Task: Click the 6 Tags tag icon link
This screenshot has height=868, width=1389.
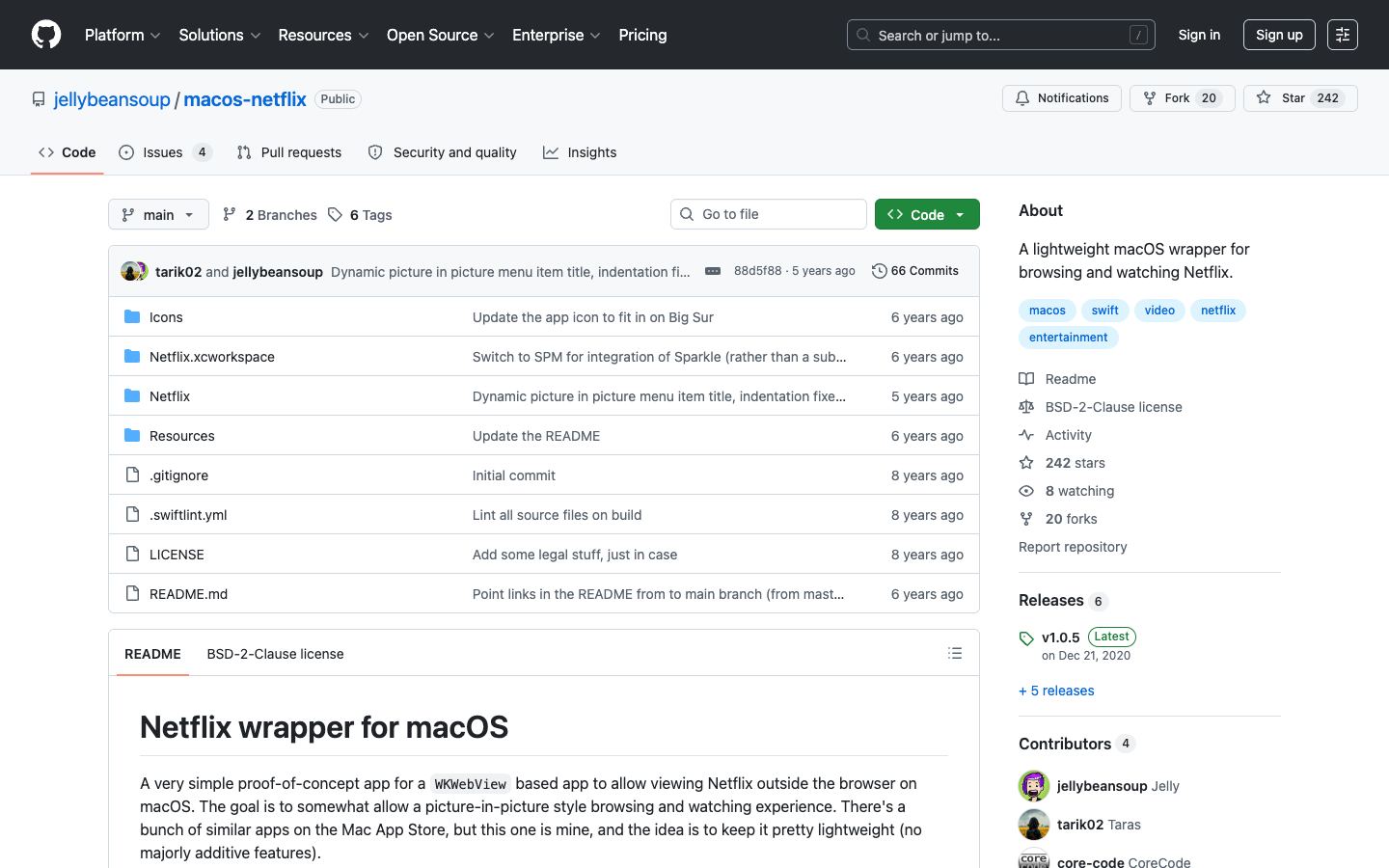Action: tap(360, 214)
